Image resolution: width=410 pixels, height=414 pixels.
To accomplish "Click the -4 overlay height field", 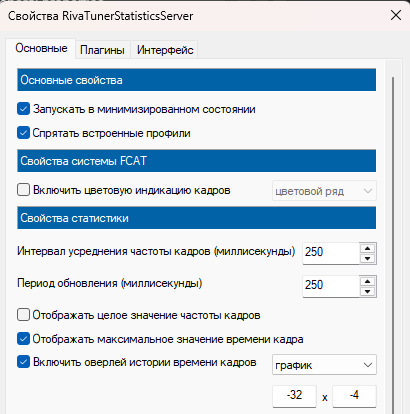I will 354,396.
